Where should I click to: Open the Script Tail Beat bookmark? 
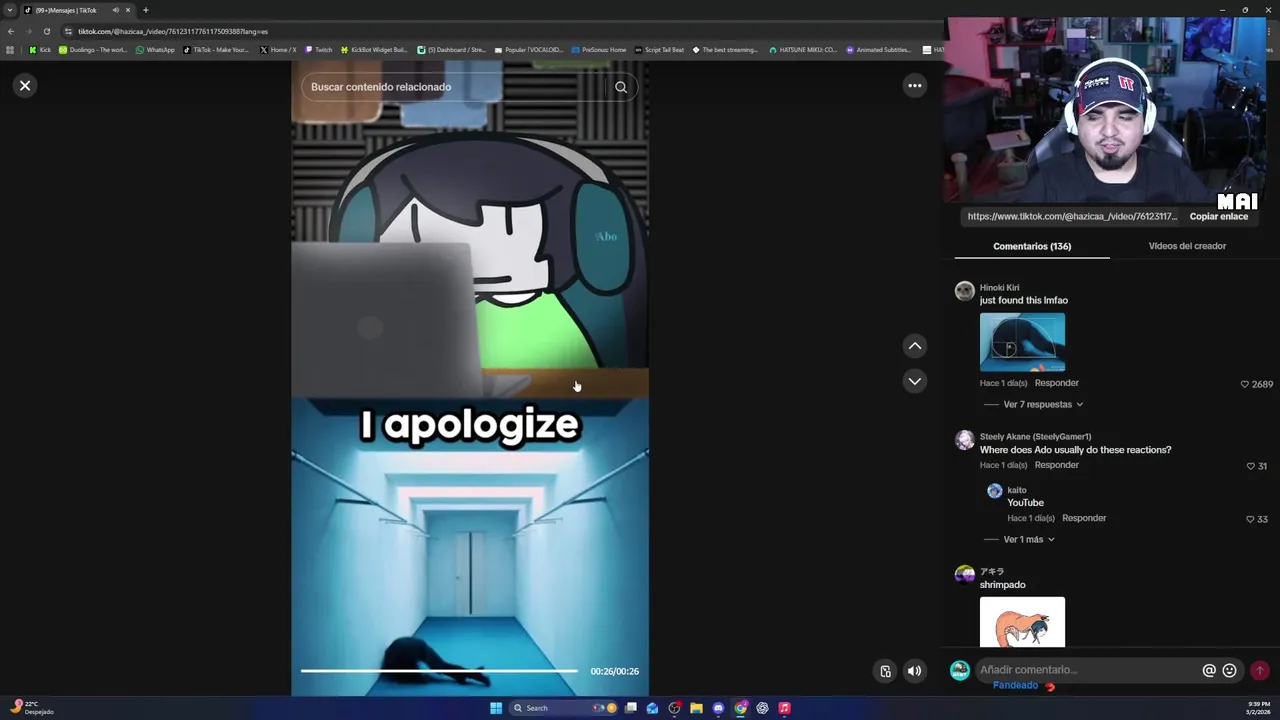click(659, 50)
